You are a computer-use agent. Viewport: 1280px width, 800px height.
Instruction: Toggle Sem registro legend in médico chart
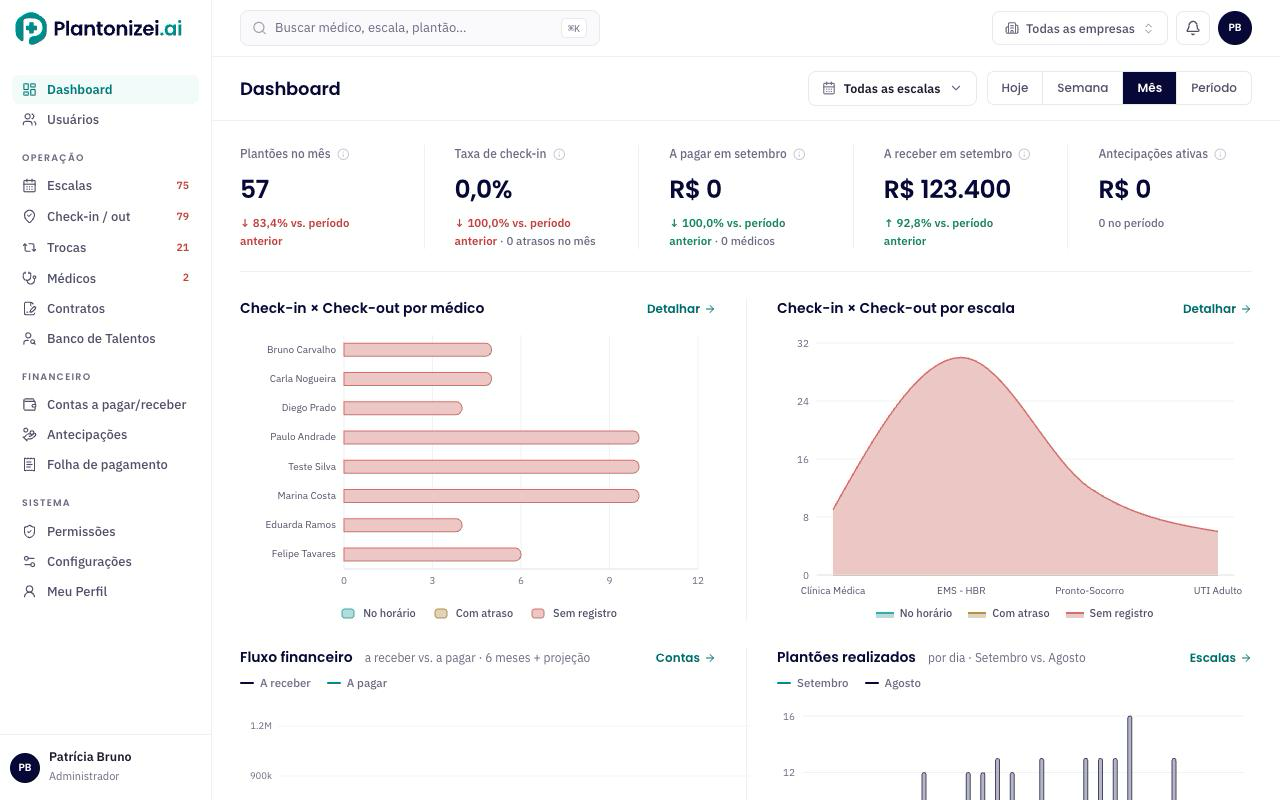point(574,613)
